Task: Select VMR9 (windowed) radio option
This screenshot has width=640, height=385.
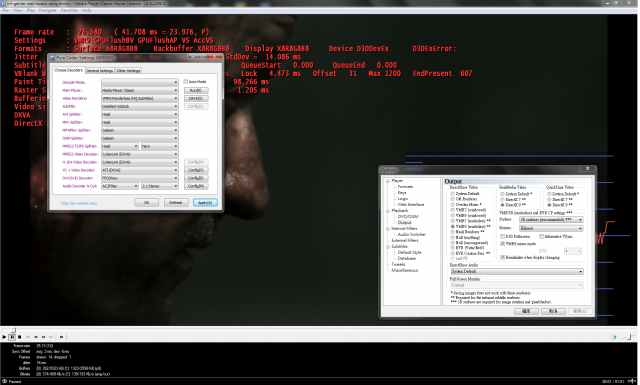Action: click(x=453, y=215)
